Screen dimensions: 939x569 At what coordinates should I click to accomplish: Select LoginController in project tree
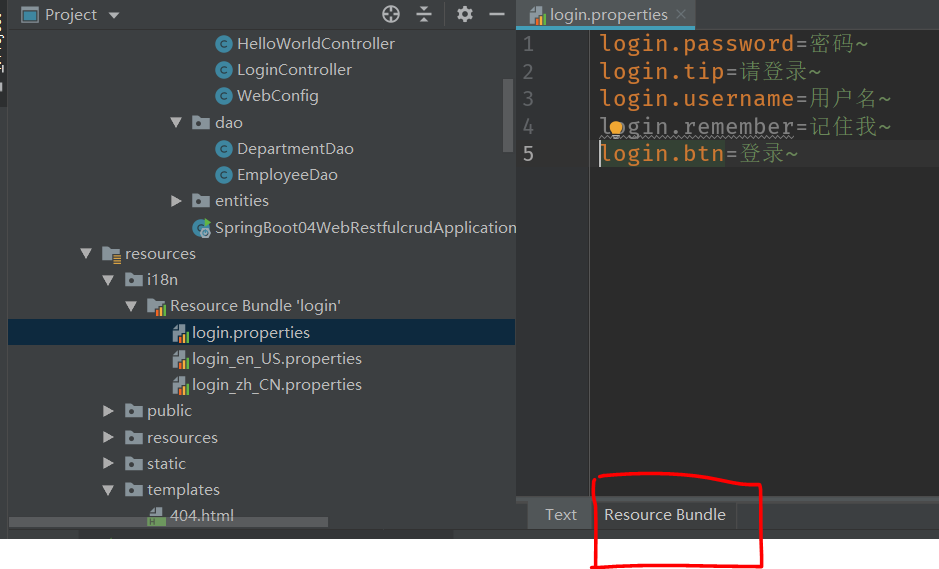tap(294, 70)
